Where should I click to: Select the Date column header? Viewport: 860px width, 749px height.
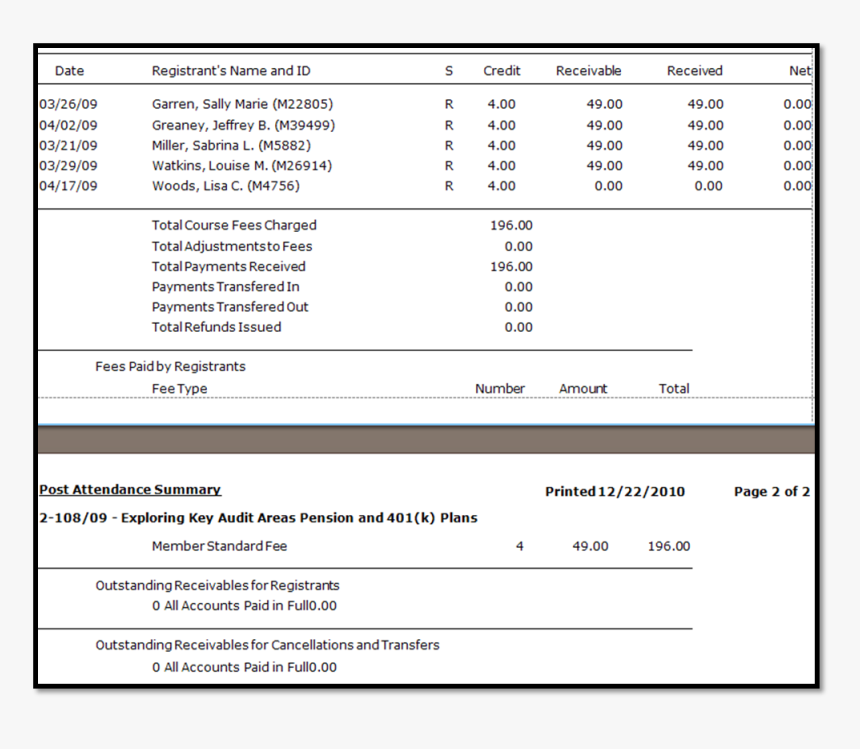click(x=69, y=71)
